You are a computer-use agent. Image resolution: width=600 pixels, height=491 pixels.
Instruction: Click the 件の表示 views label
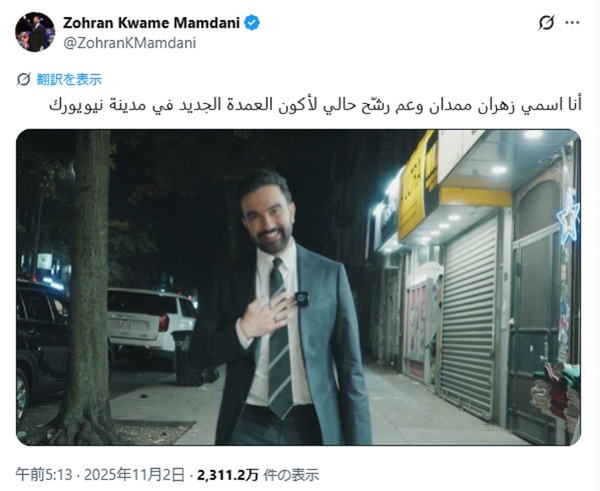(x=291, y=475)
